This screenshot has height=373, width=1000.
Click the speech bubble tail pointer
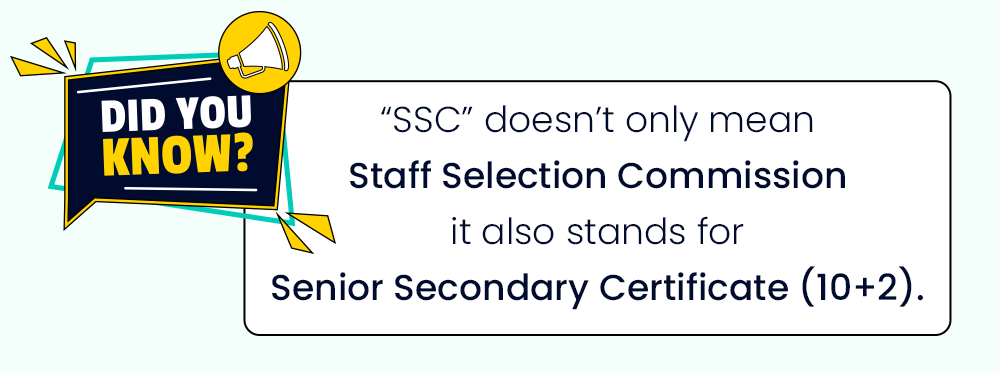pyautogui.click(x=80, y=213)
